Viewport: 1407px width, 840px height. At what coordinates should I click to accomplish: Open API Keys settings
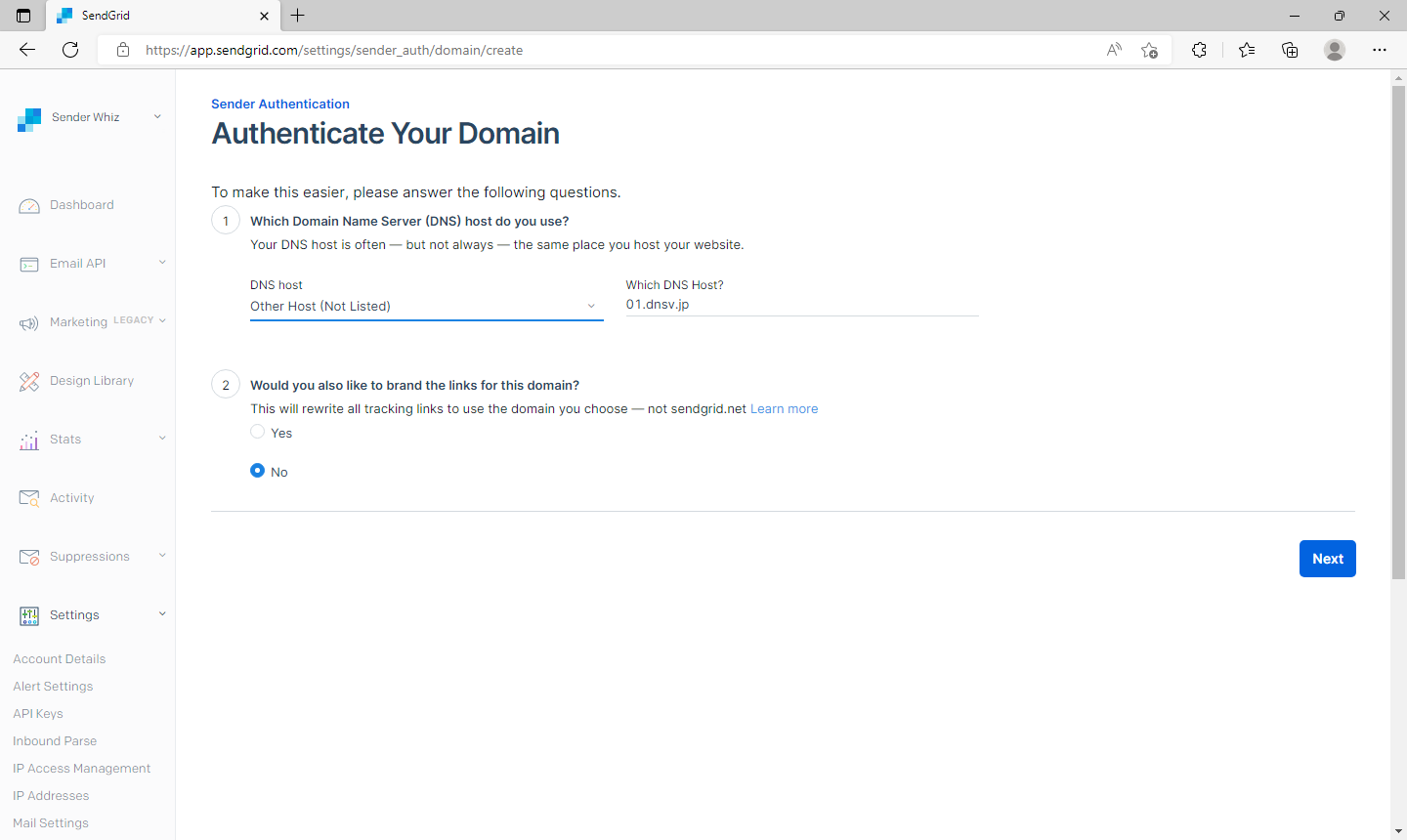coord(38,714)
